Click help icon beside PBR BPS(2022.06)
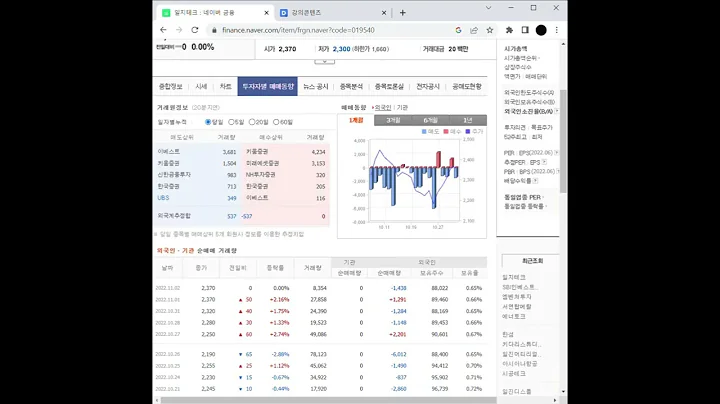 click(x=557, y=171)
